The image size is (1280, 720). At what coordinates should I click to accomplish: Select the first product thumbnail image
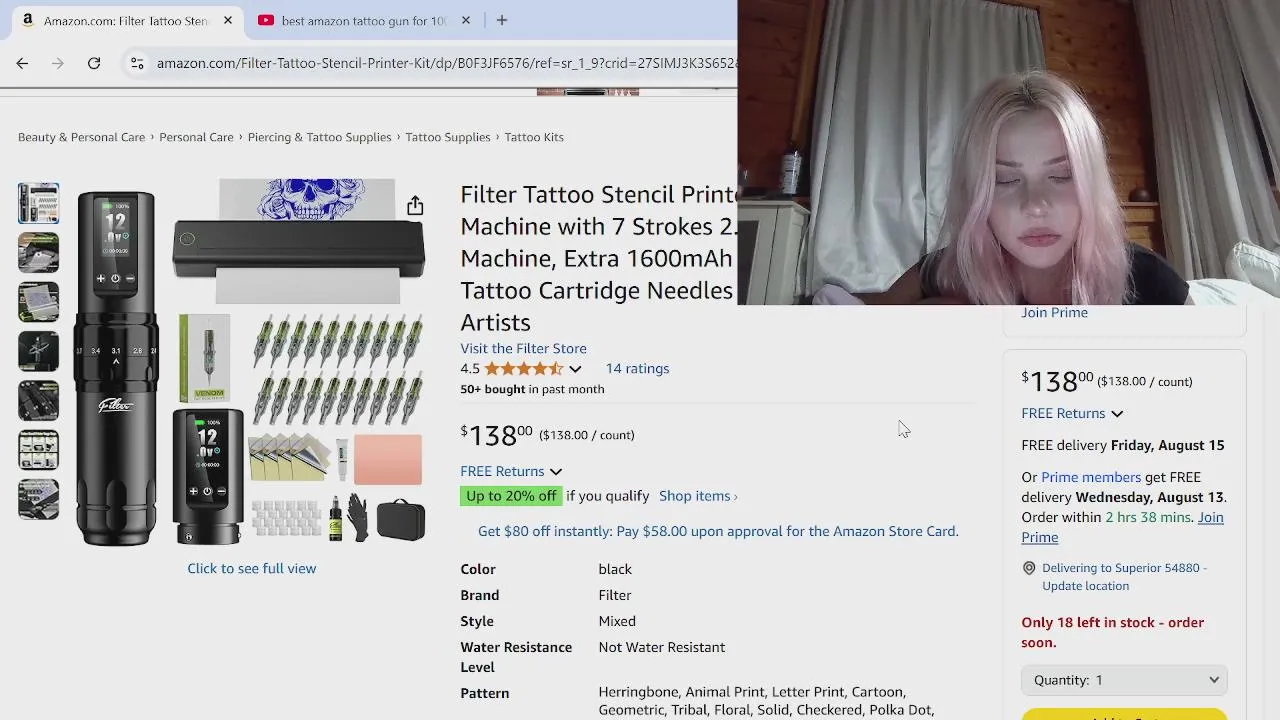tap(38, 203)
